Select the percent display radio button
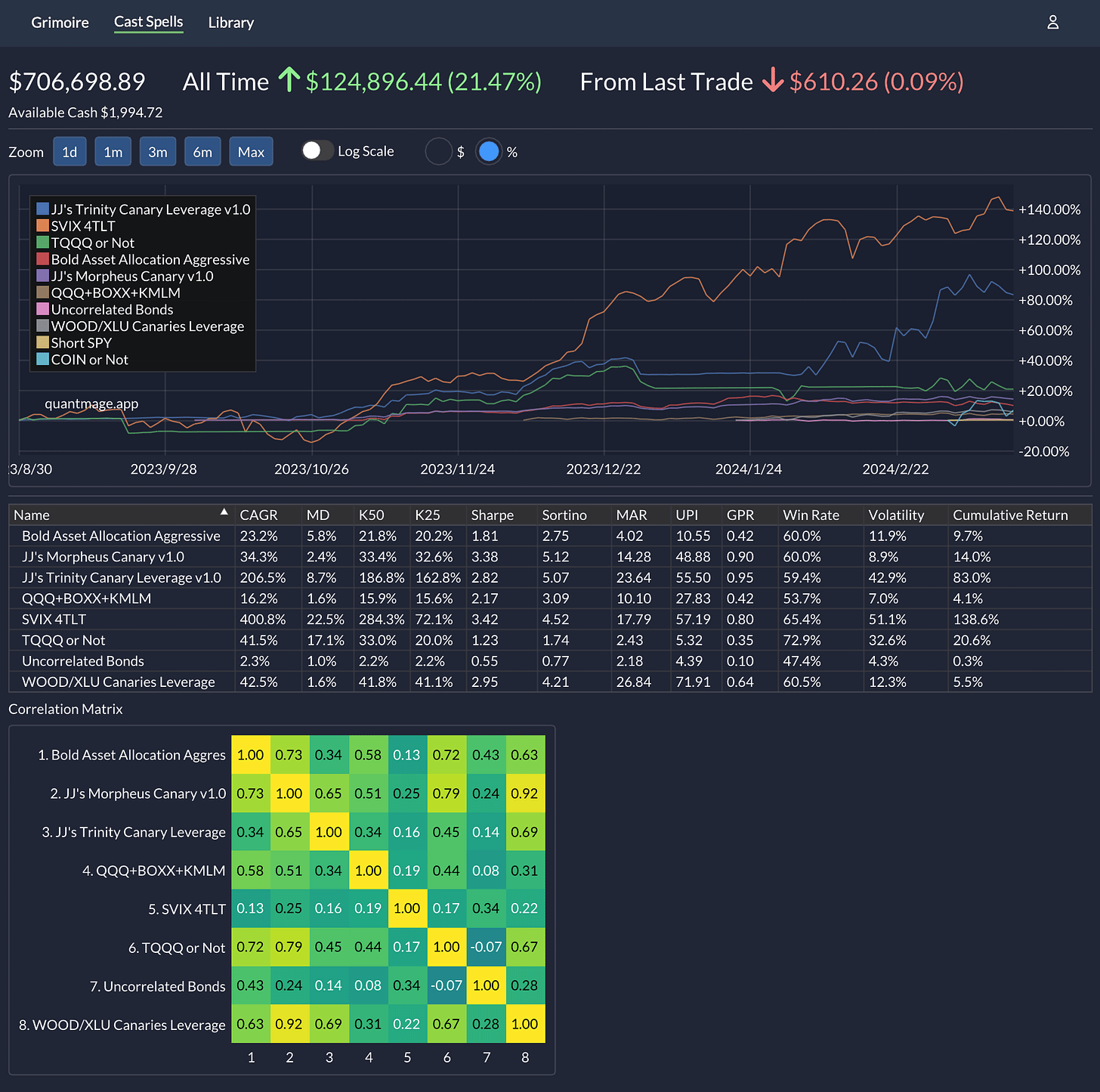This screenshot has height=1092, width=1100. (489, 152)
